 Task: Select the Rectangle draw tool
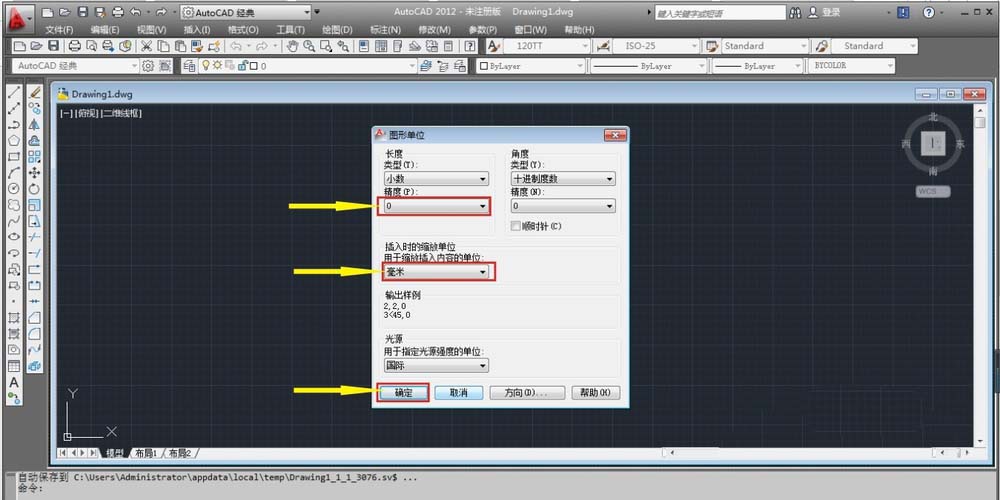(13, 156)
